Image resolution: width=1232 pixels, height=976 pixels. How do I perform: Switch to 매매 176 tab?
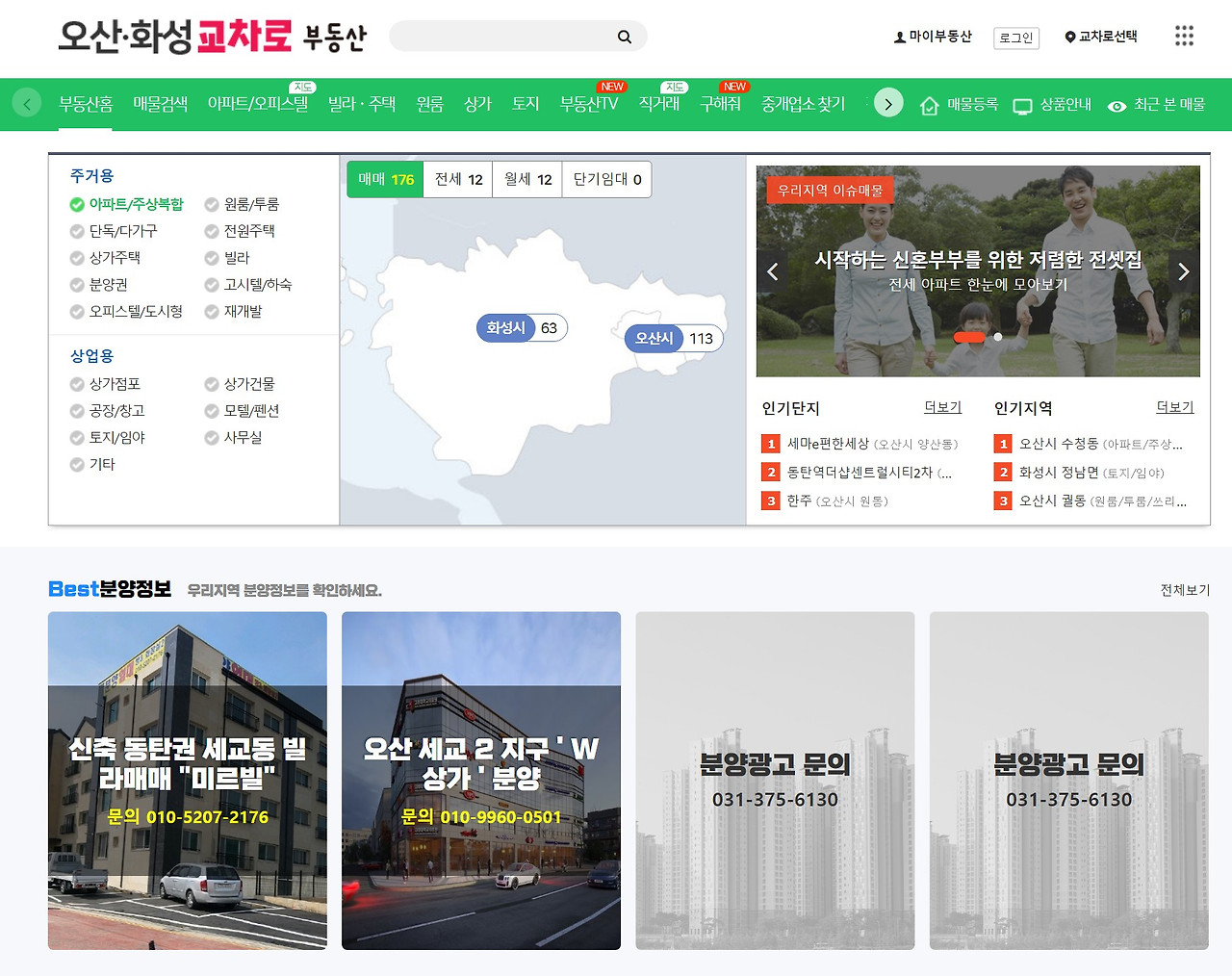(385, 179)
